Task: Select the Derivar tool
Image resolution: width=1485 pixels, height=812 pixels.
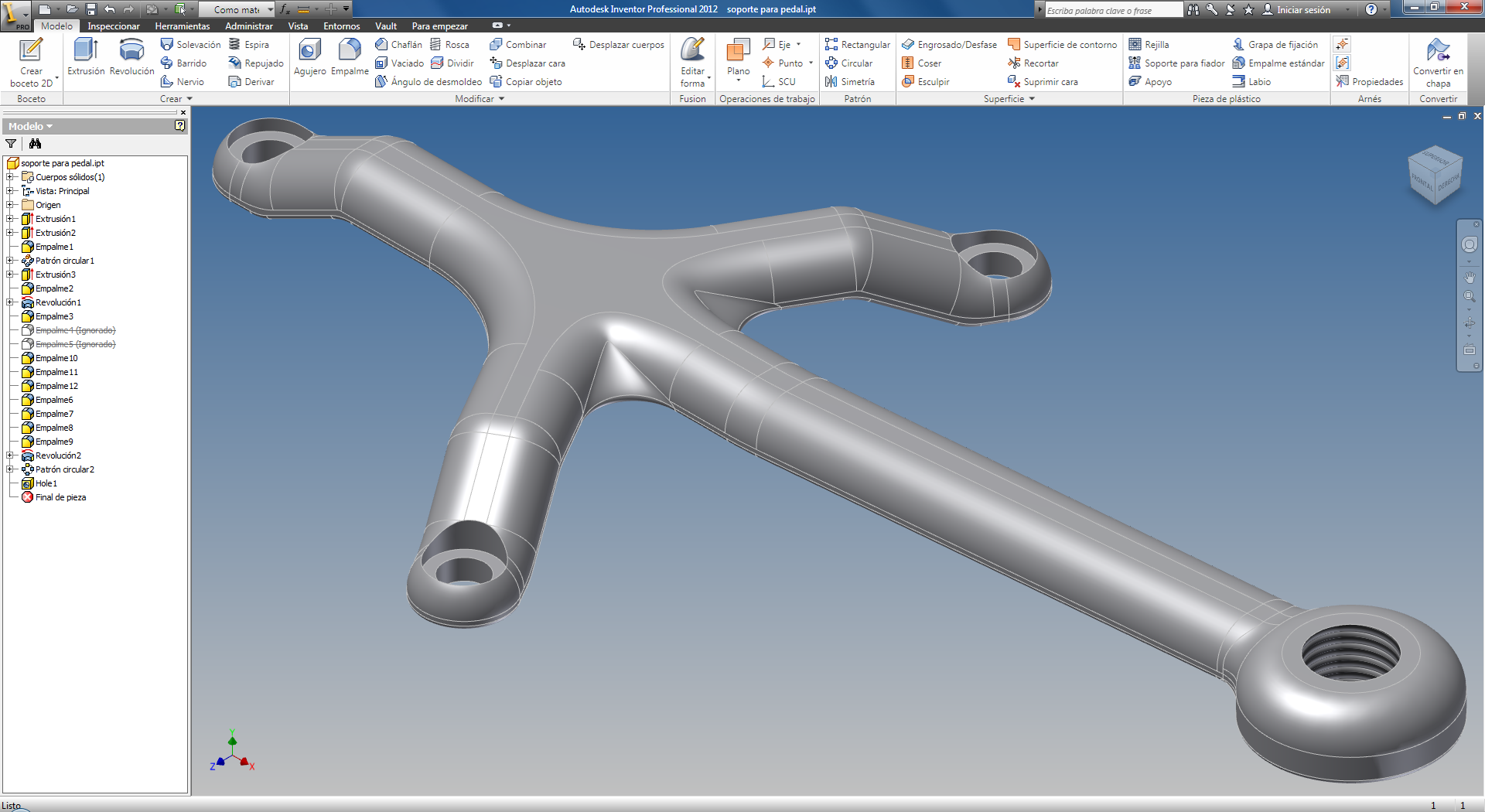Action: 251,82
